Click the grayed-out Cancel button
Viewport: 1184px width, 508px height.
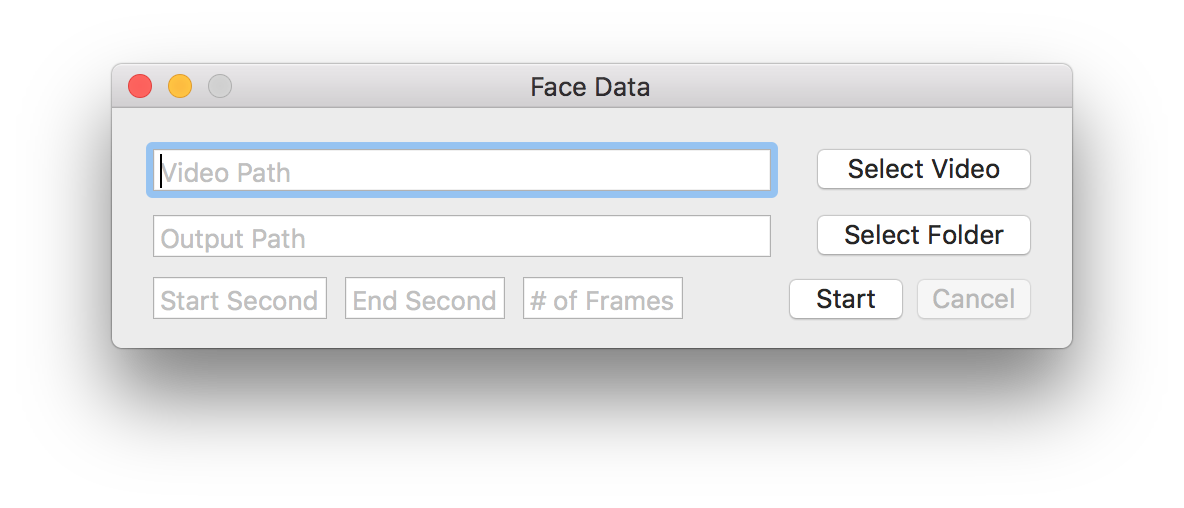pyautogui.click(x=973, y=299)
